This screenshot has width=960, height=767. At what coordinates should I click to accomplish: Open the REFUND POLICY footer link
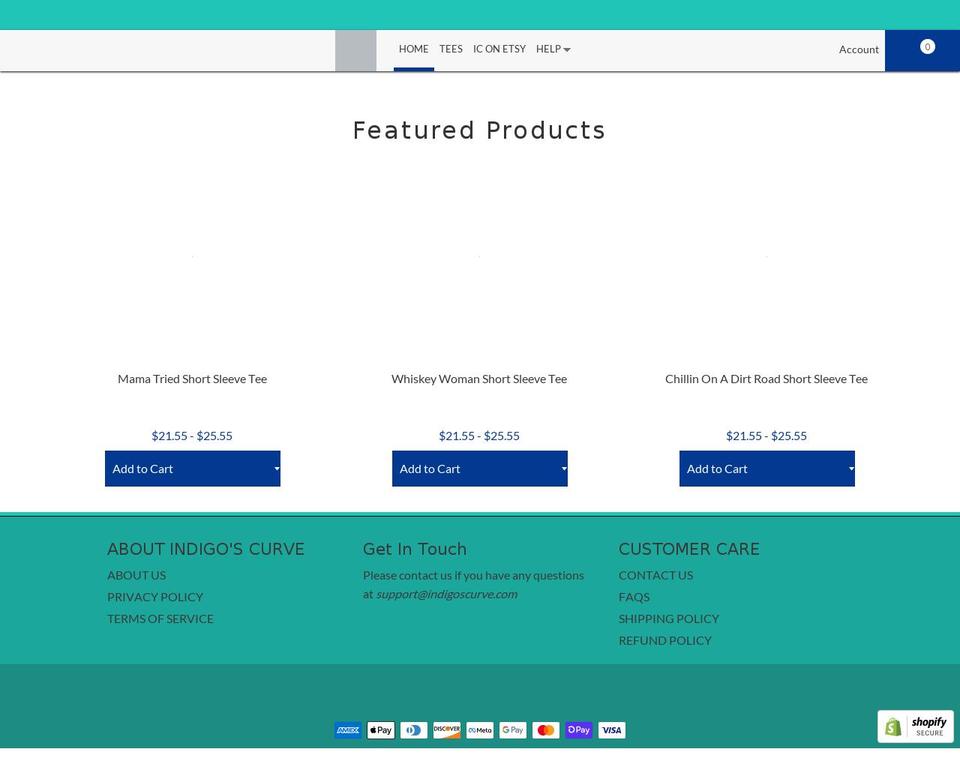(x=665, y=640)
